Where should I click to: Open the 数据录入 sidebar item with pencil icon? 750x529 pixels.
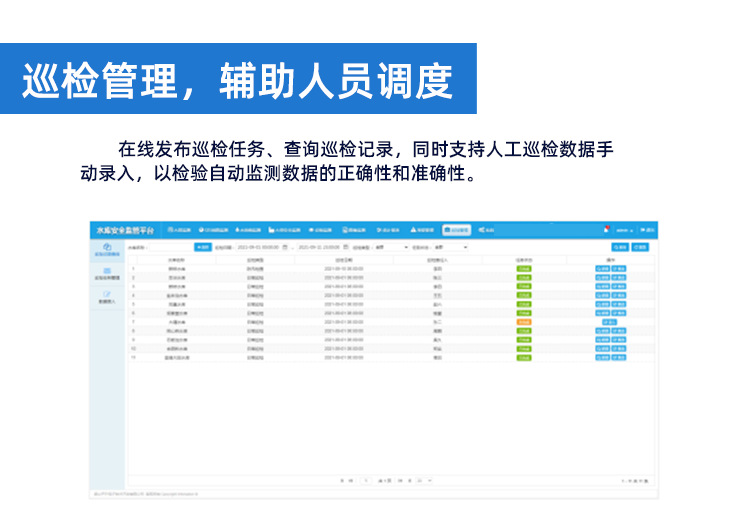pyautogui.click(x=107, y=297)
